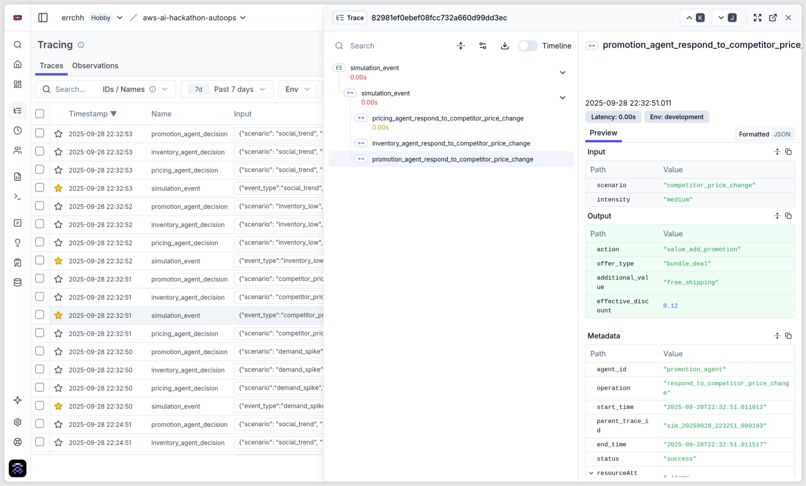806x486 pixels.
Task: Copy the Input section content
Action: coord(789,152)
